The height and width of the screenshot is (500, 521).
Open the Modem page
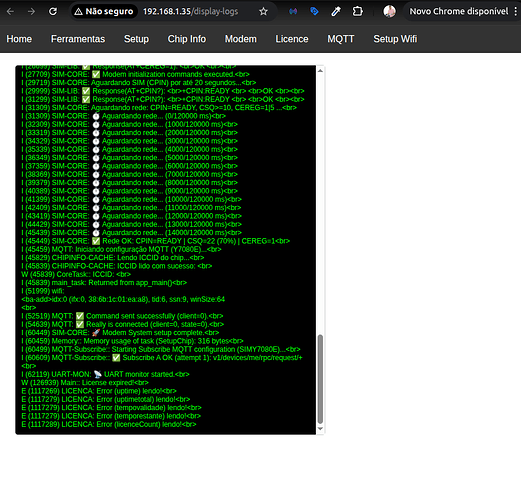241,39
